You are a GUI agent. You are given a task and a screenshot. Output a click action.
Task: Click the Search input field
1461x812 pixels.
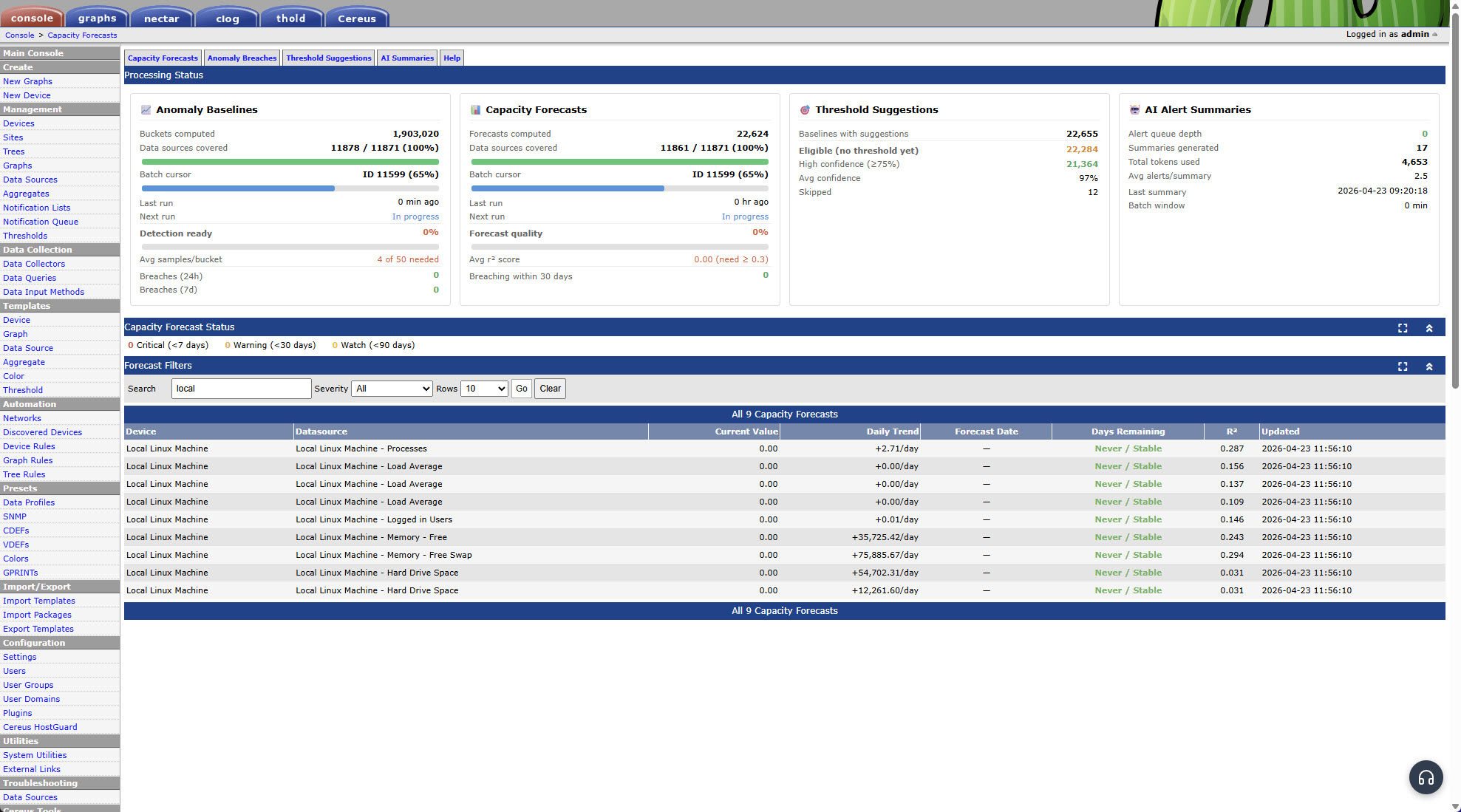tap(241, 389)
